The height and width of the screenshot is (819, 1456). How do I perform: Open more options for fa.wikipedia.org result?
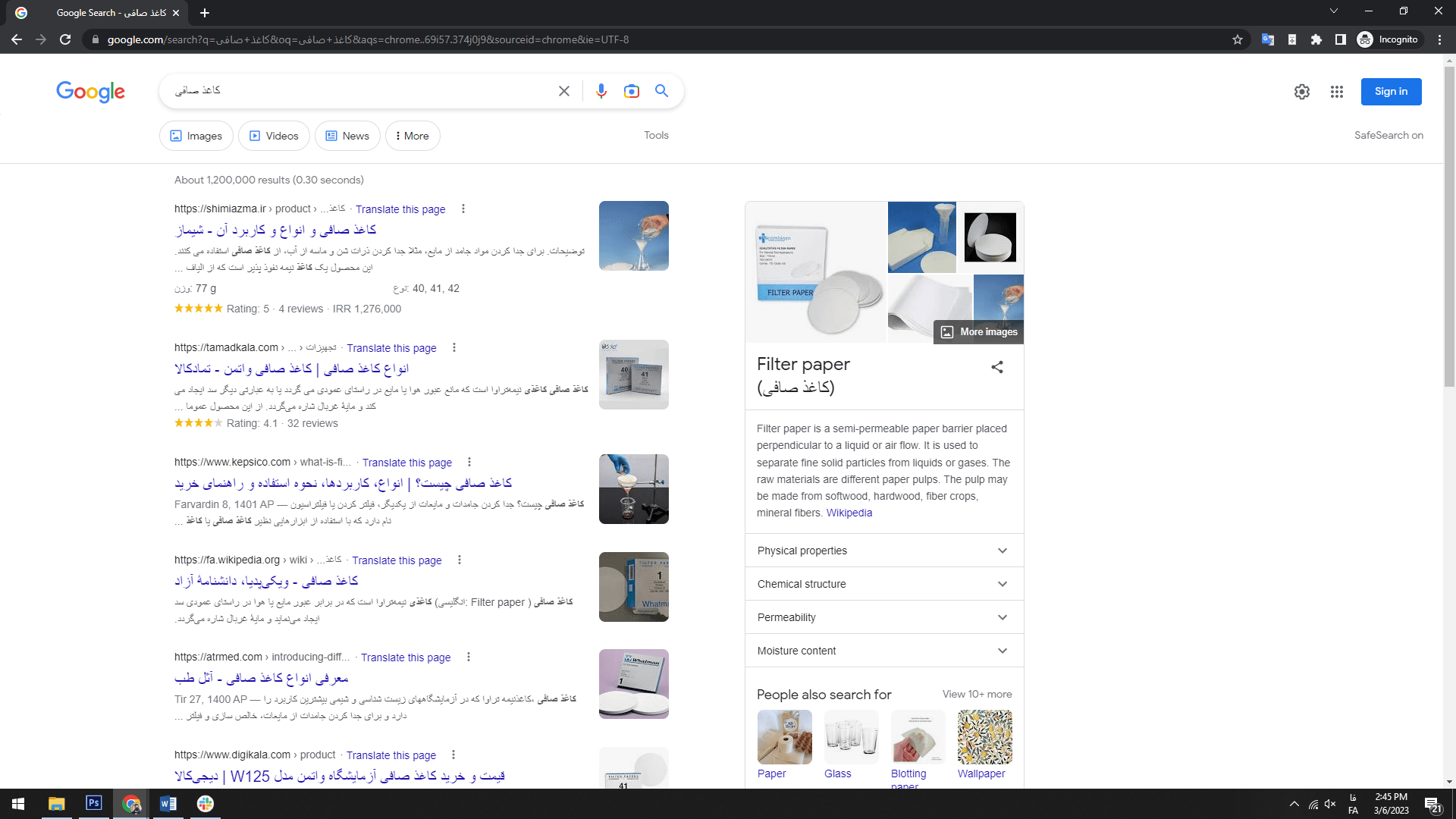460,560
